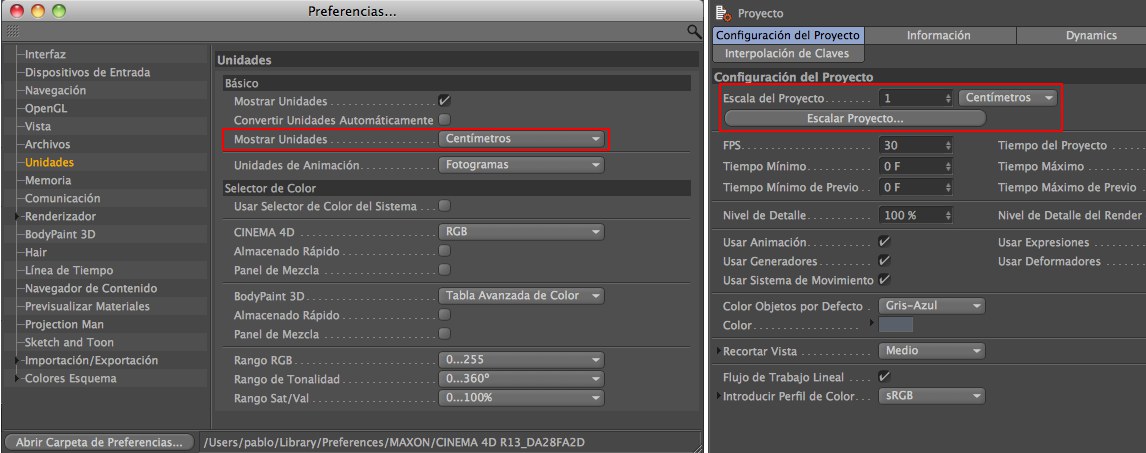The image size is (1146, 453).
Task: Expand the Recortar Vista disclosure triangle
Action: [x=718, y=352]
